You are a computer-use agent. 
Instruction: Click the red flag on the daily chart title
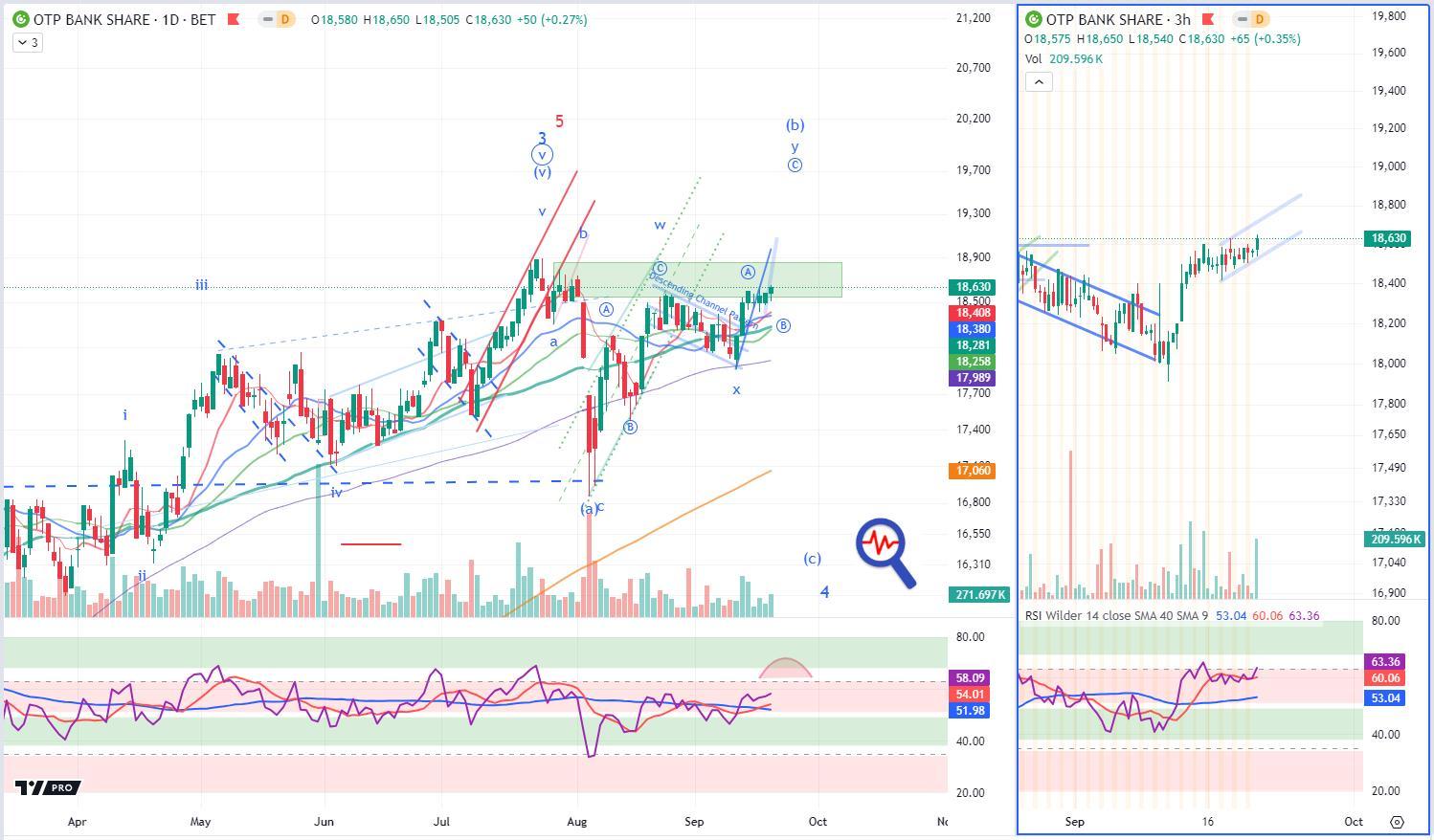234,19
